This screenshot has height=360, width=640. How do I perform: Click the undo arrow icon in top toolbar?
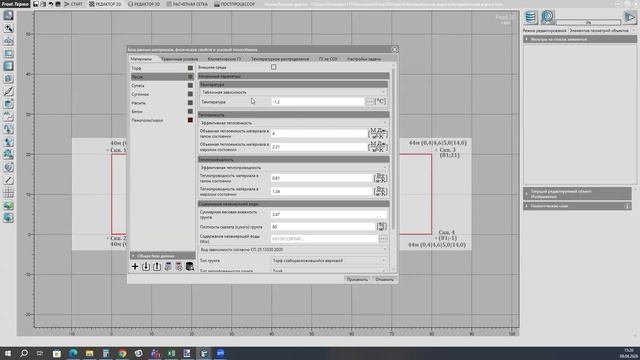[51, 4]
